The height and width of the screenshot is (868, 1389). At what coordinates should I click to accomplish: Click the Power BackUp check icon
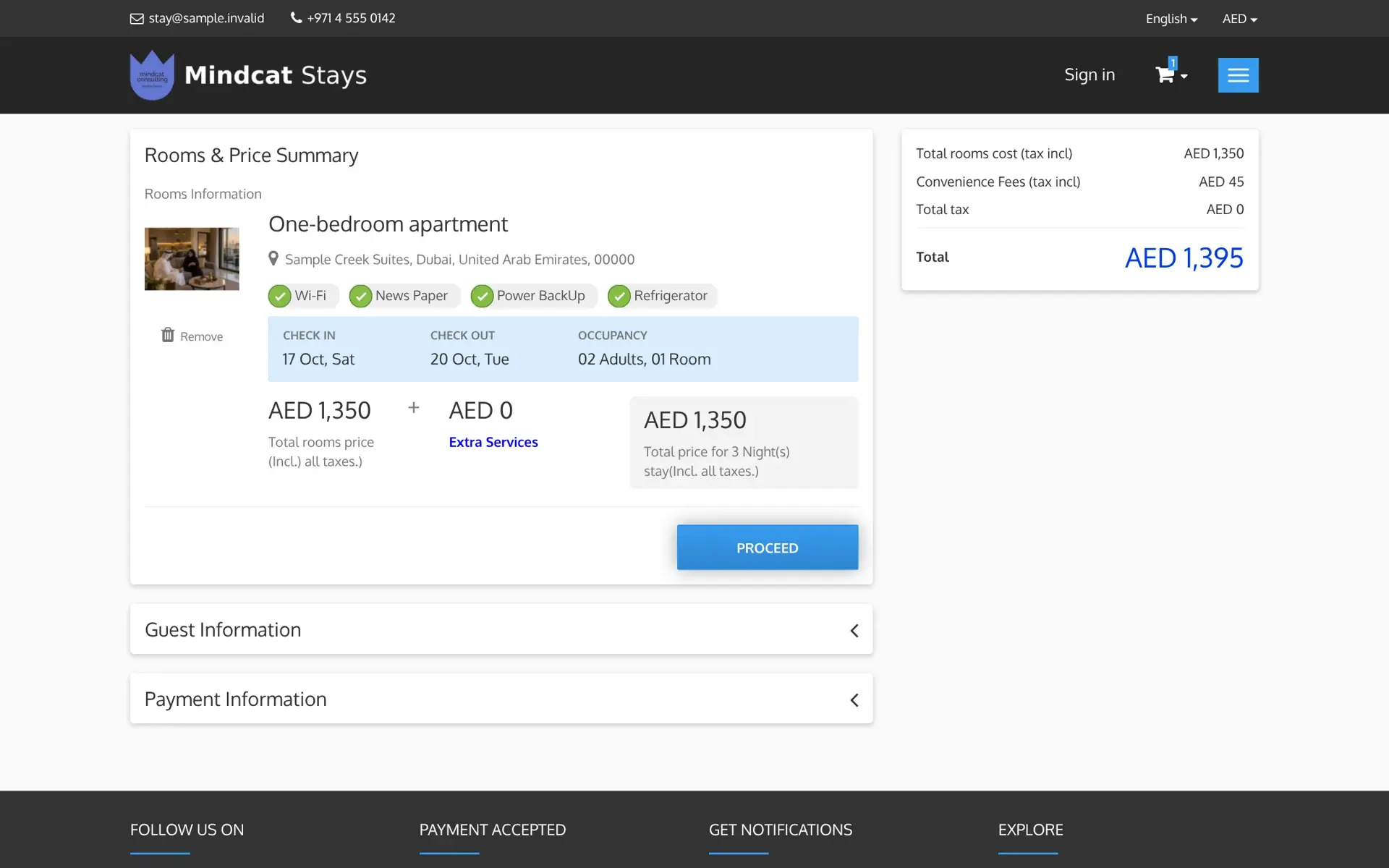482,296
